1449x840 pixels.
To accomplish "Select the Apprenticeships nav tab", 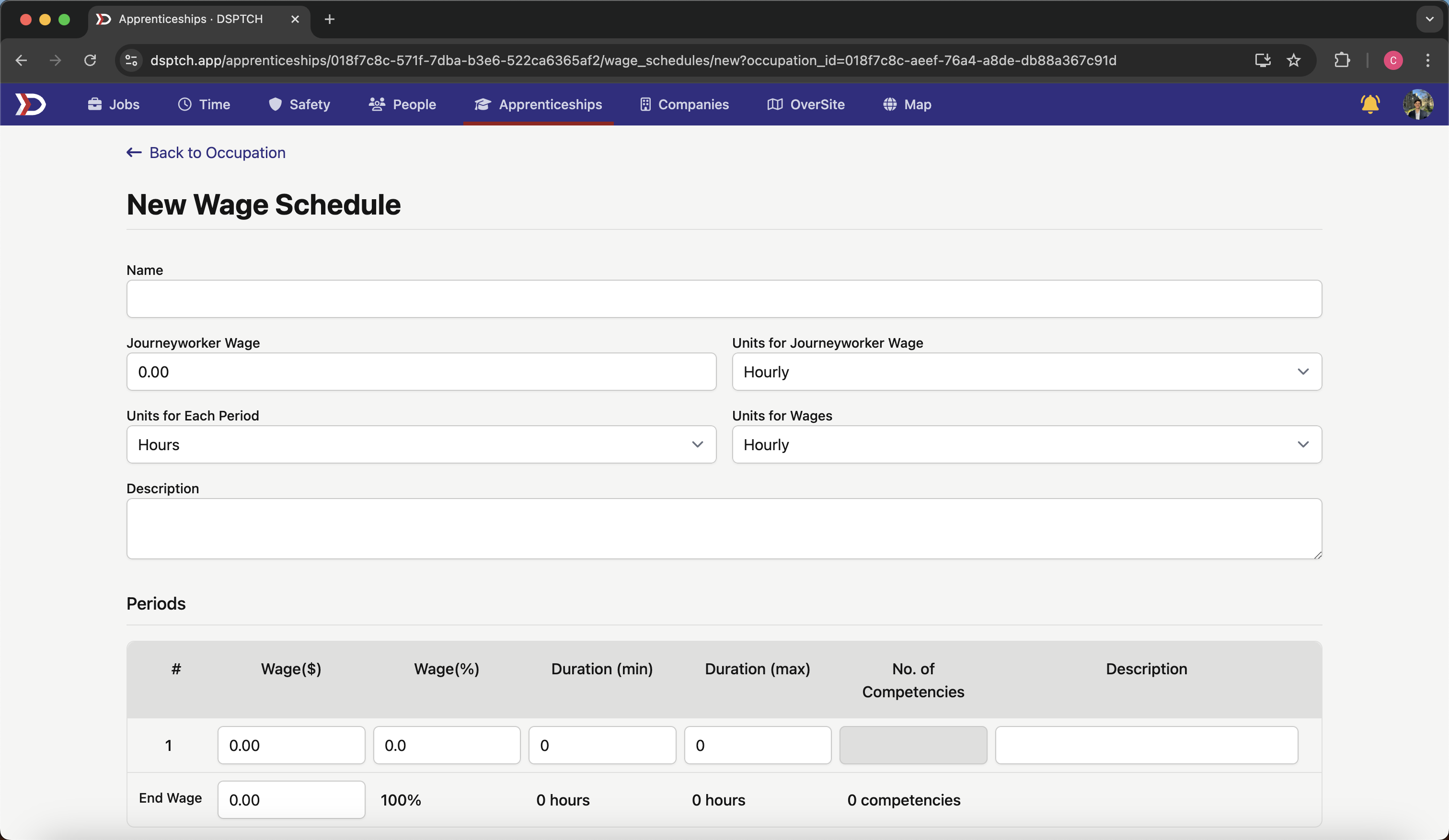I will [x=538, y=104].
